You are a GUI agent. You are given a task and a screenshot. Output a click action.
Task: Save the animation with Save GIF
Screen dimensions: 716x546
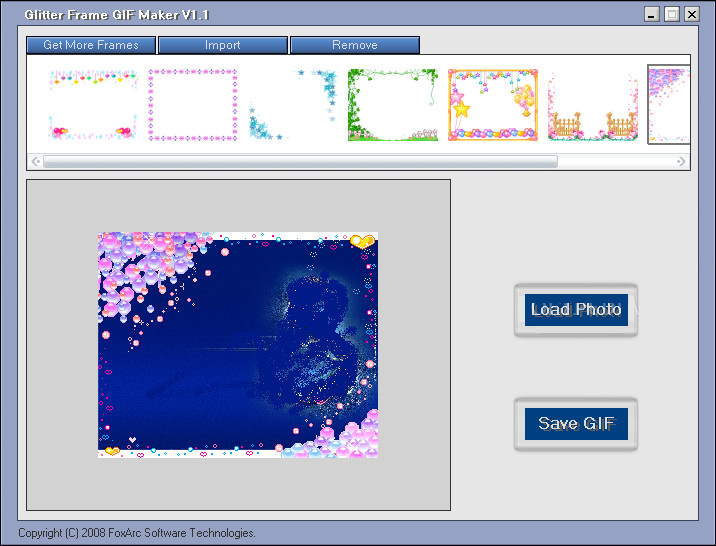click(576, 424)
